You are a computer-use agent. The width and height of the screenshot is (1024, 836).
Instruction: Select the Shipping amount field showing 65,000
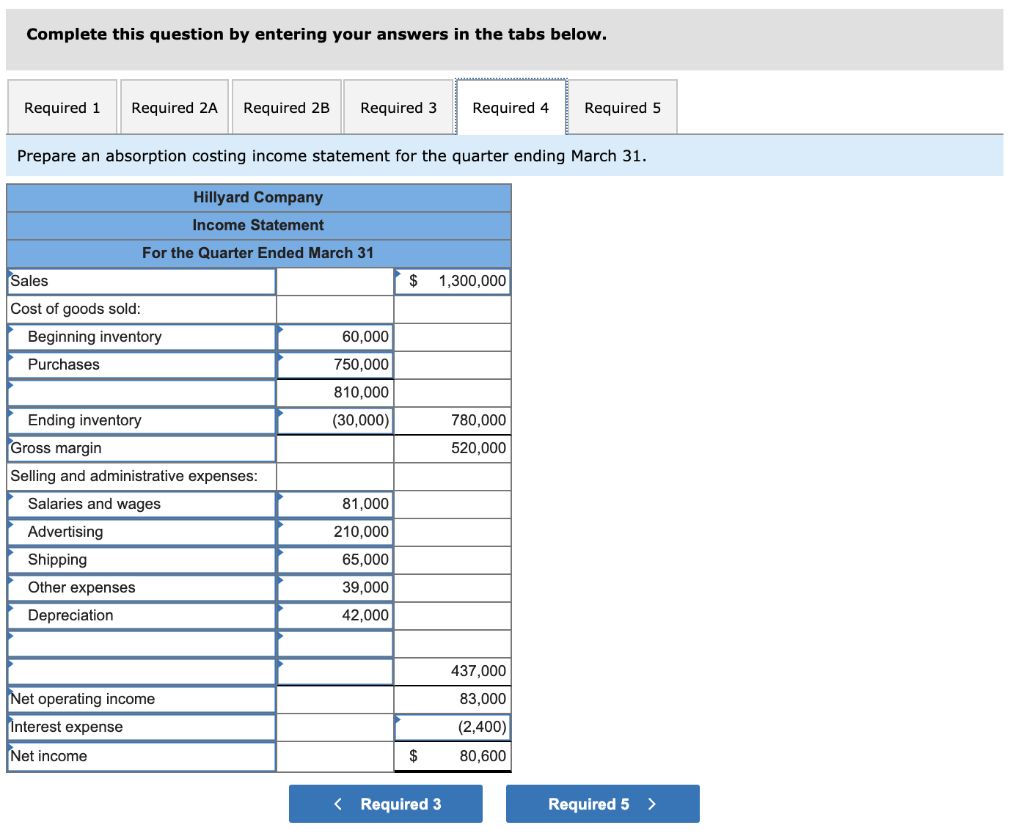click(335, 559)
